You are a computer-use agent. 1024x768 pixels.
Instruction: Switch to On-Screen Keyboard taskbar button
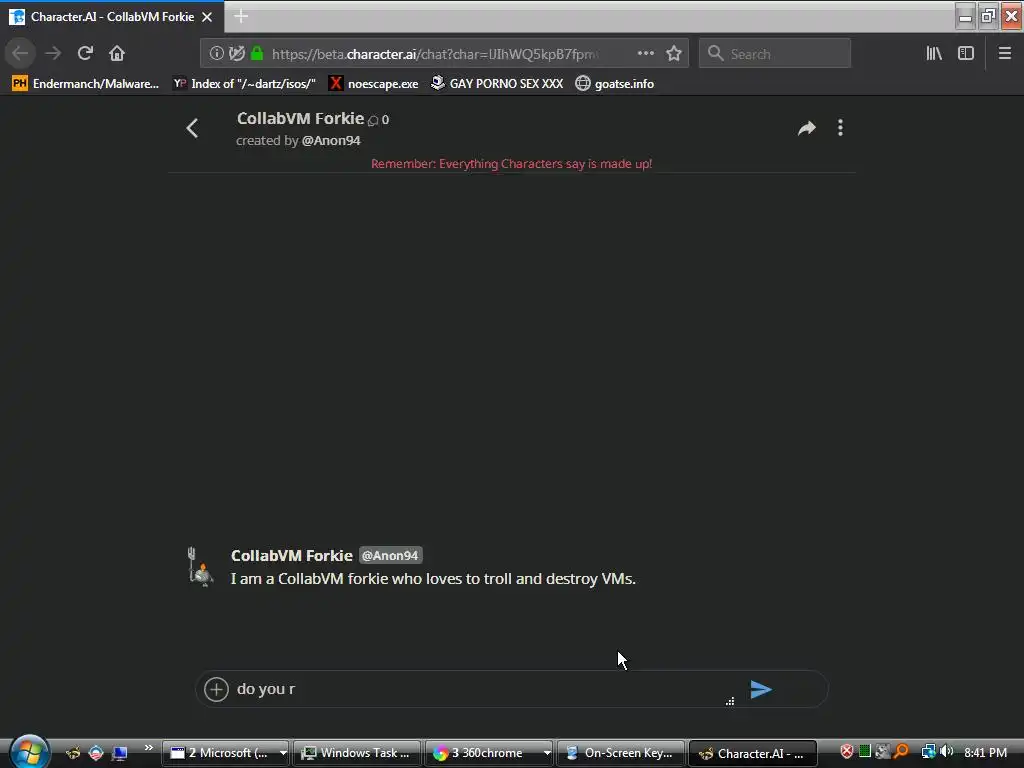point(620,753)
